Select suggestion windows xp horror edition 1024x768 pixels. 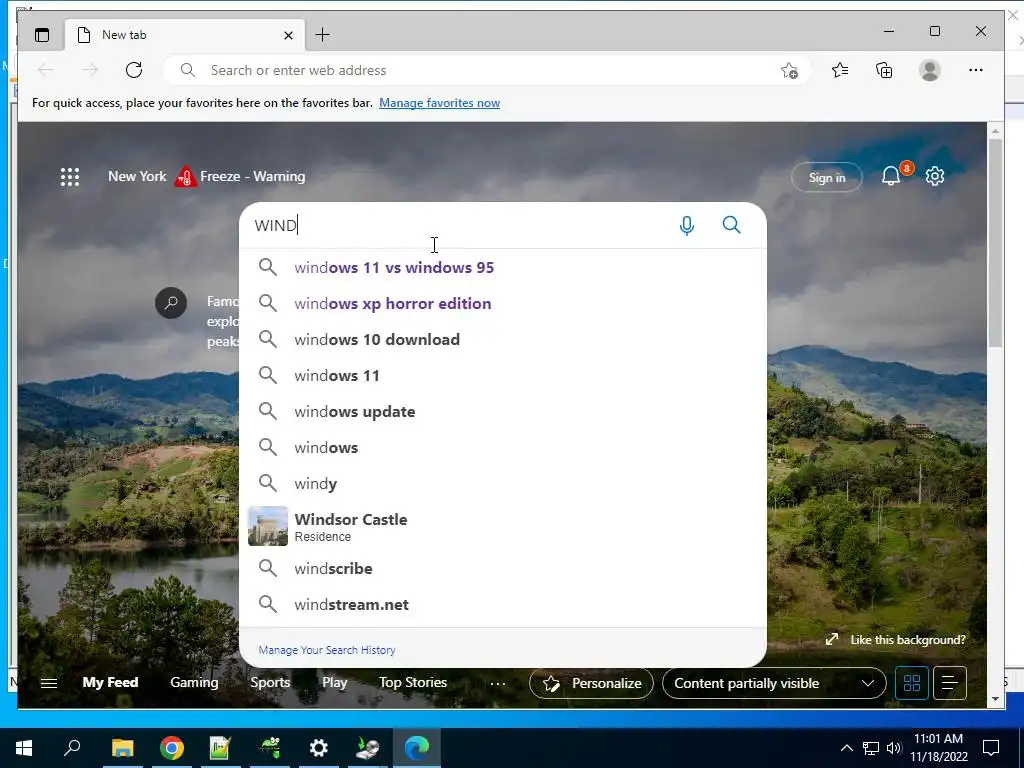coord(503,304)
